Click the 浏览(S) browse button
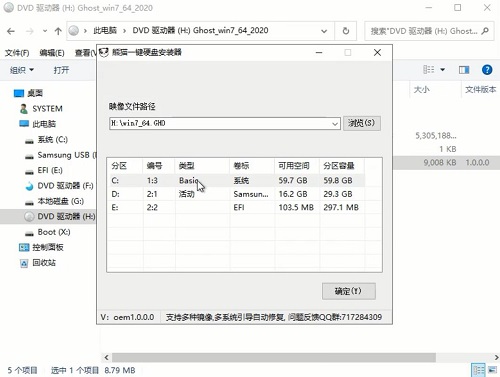Image resolution: width=500 pixels, height=377 pixels. click(362, 123)
